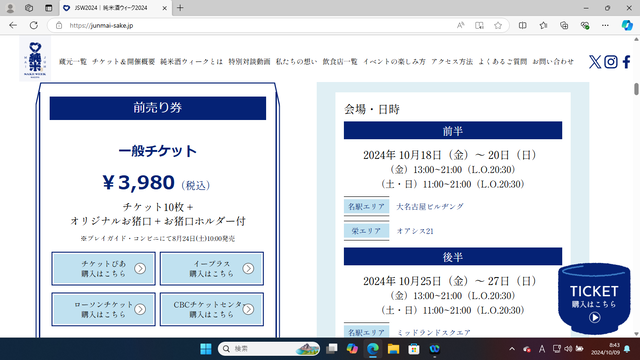Show hidden system tray icons

point(512,349)
